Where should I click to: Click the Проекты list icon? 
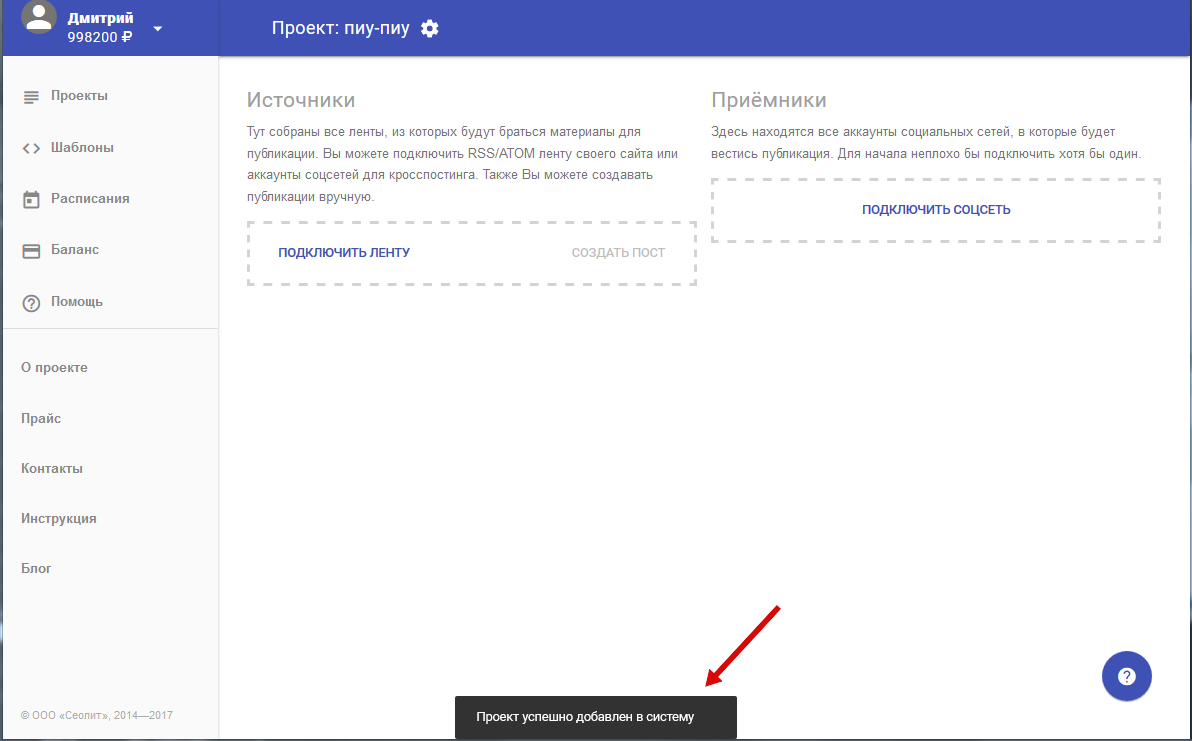[x=31, y=97]
